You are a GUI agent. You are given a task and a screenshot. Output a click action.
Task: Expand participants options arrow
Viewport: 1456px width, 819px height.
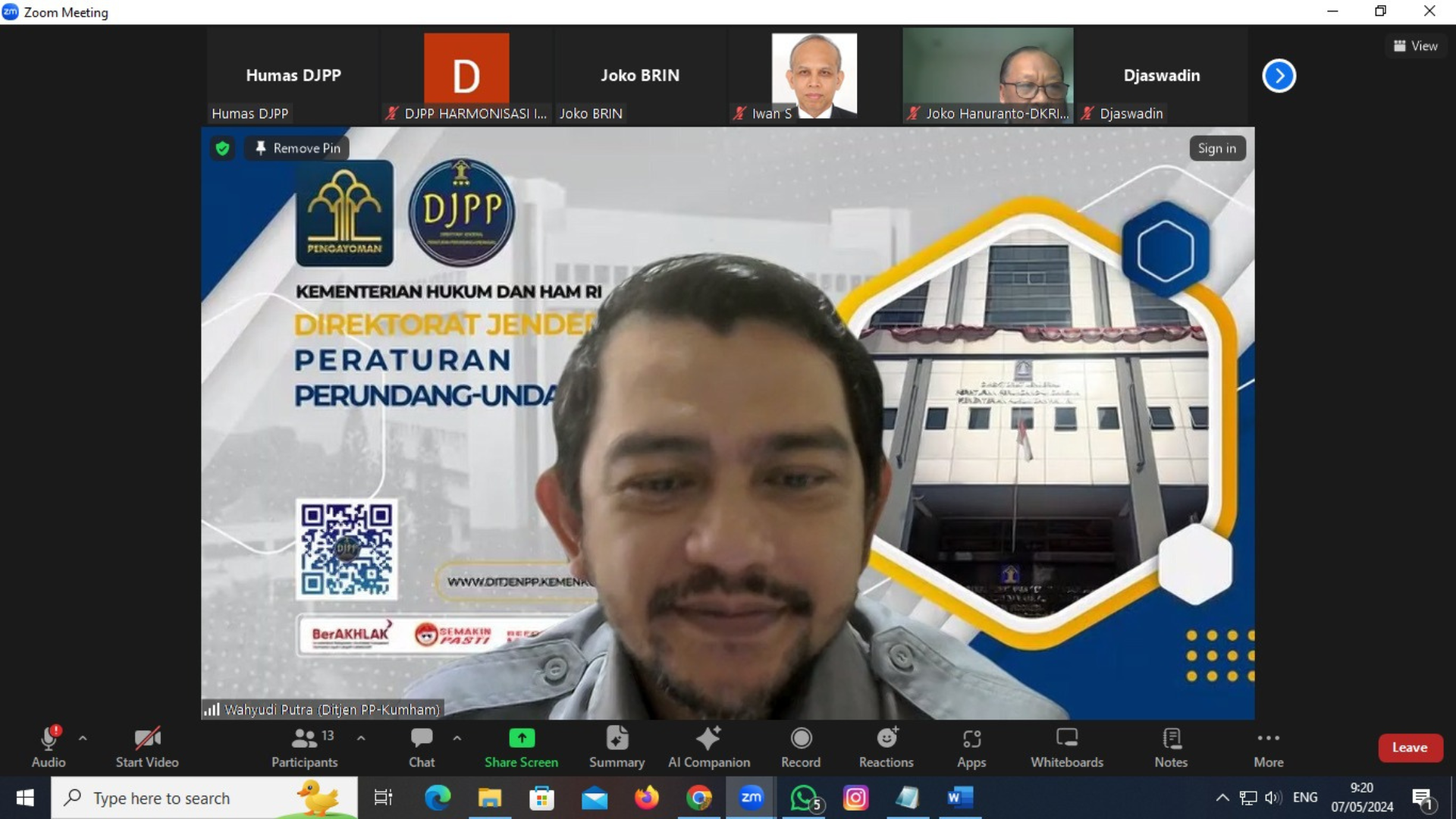coord(361,738)
